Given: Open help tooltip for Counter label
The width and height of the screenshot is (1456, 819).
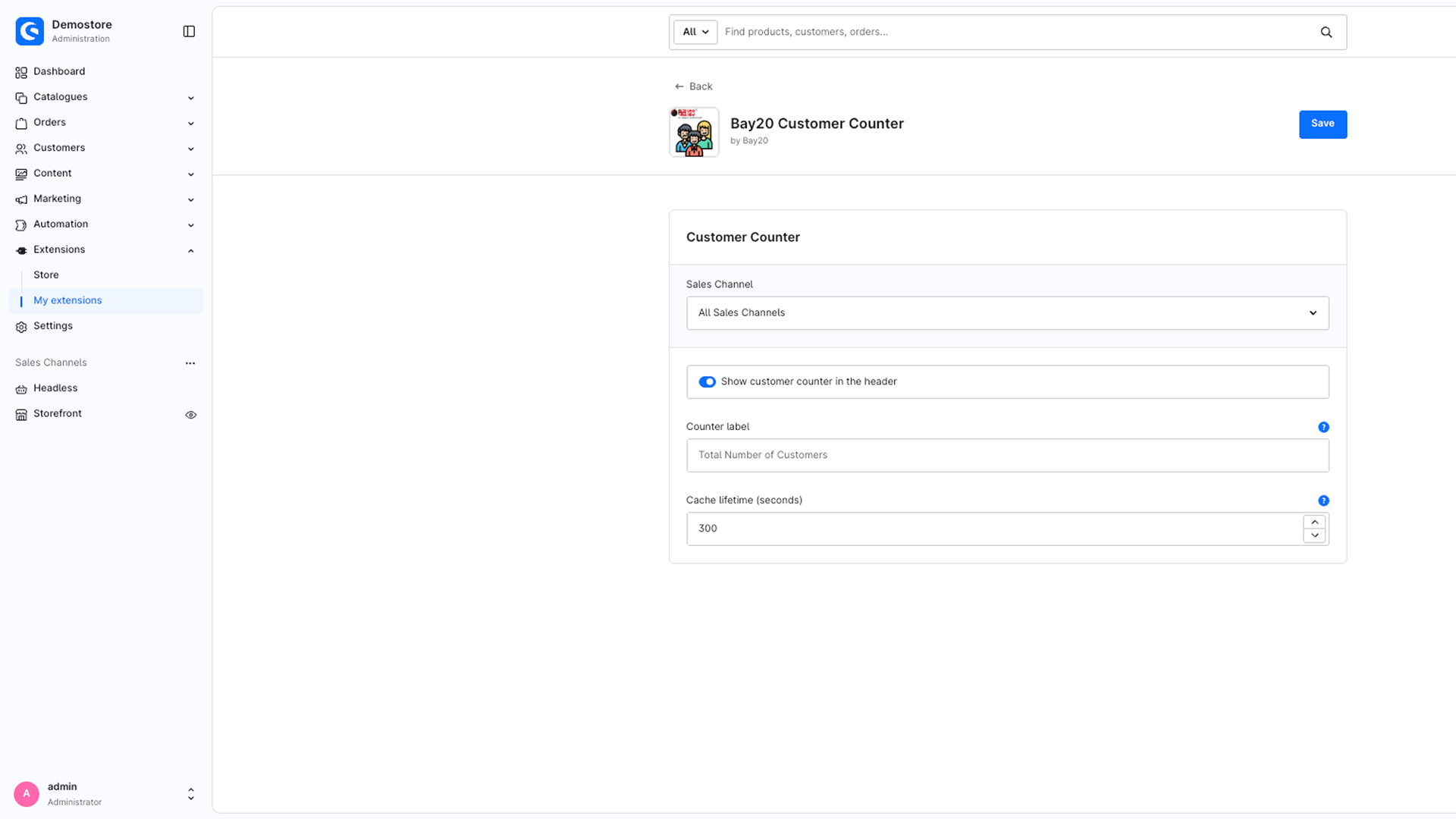Looking at the screenshot, I should tap(1323, 427).
